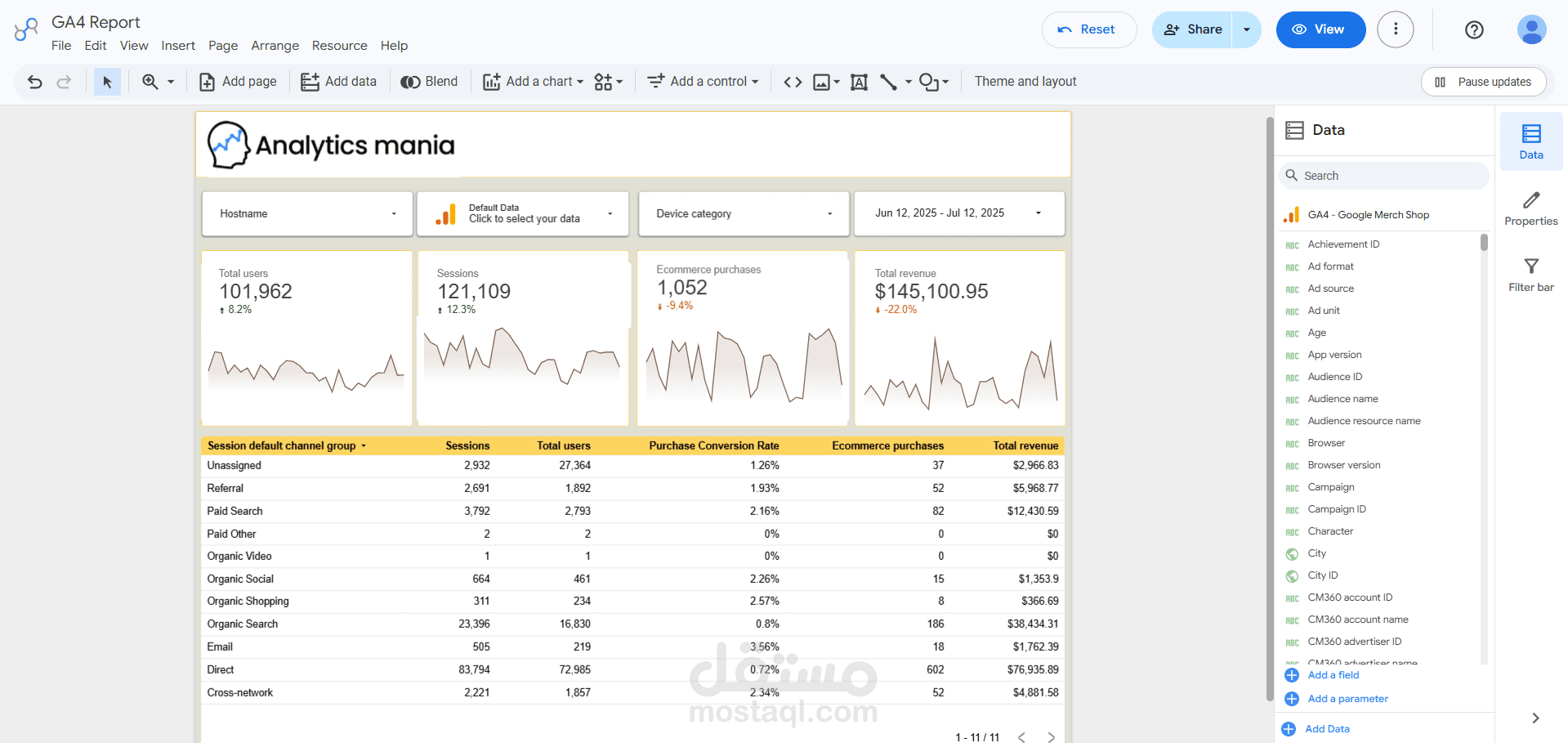The image size is (1568, 743).
Task: Activate the selection mode arrow tool
Action: click(107, 82)
